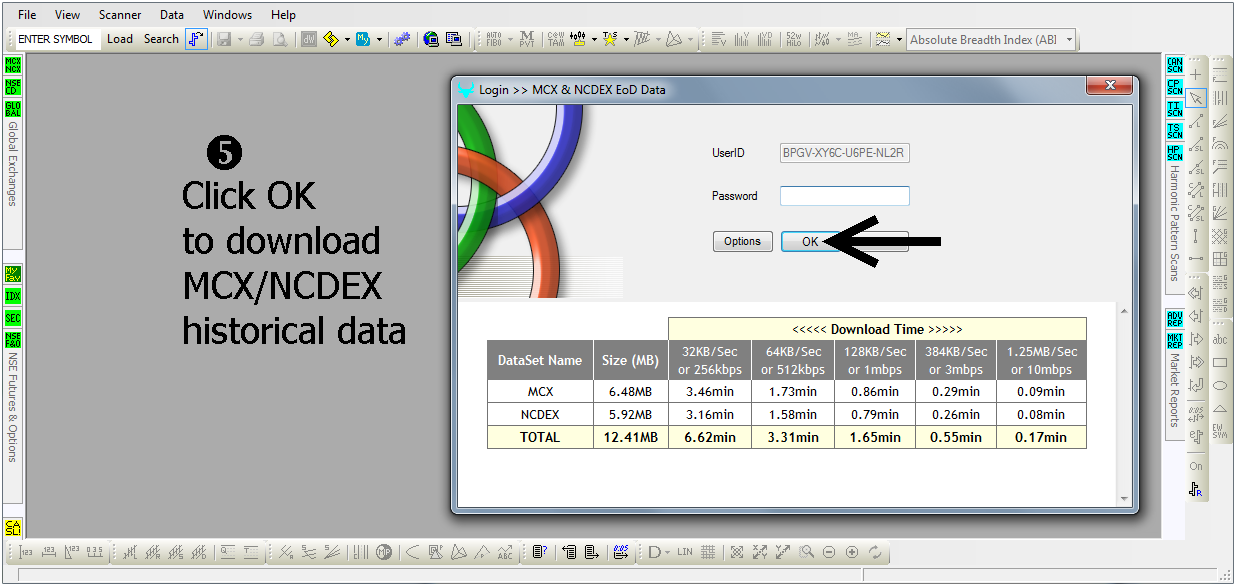Click the Global Exchanges vertical tab
Viewport: 1236px width, 586px height.
point(13,164)
